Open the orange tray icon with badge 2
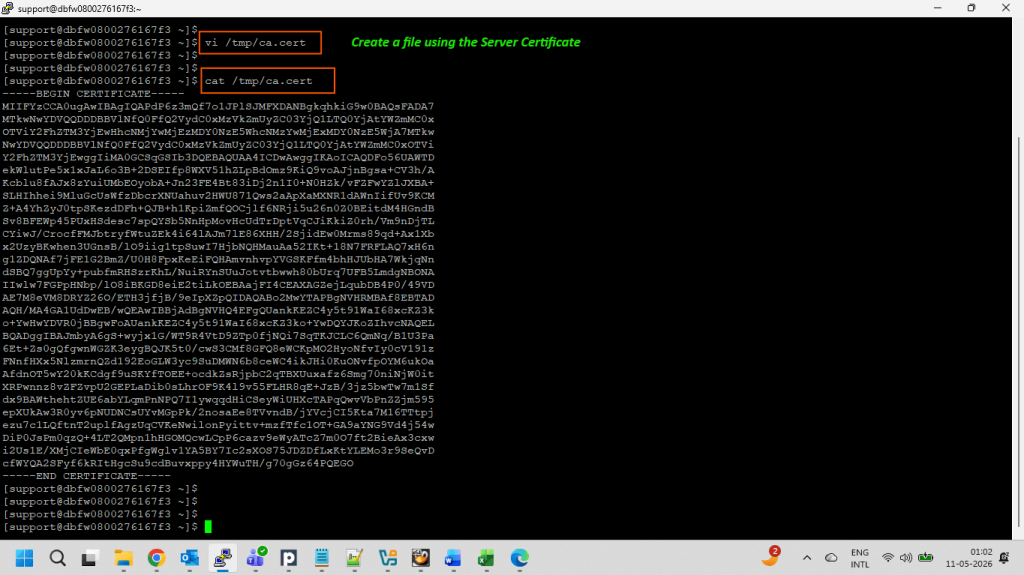 coord(771,557)
